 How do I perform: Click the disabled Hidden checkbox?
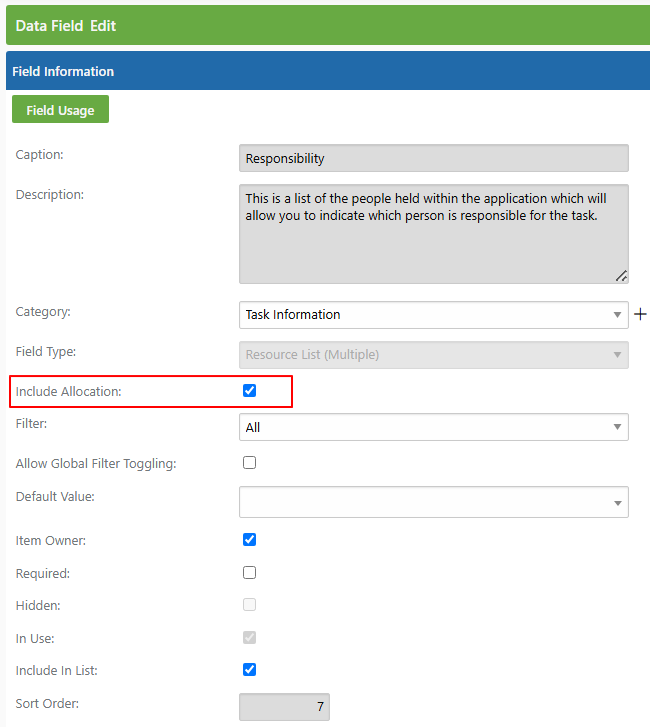click(x=249, y=605)
